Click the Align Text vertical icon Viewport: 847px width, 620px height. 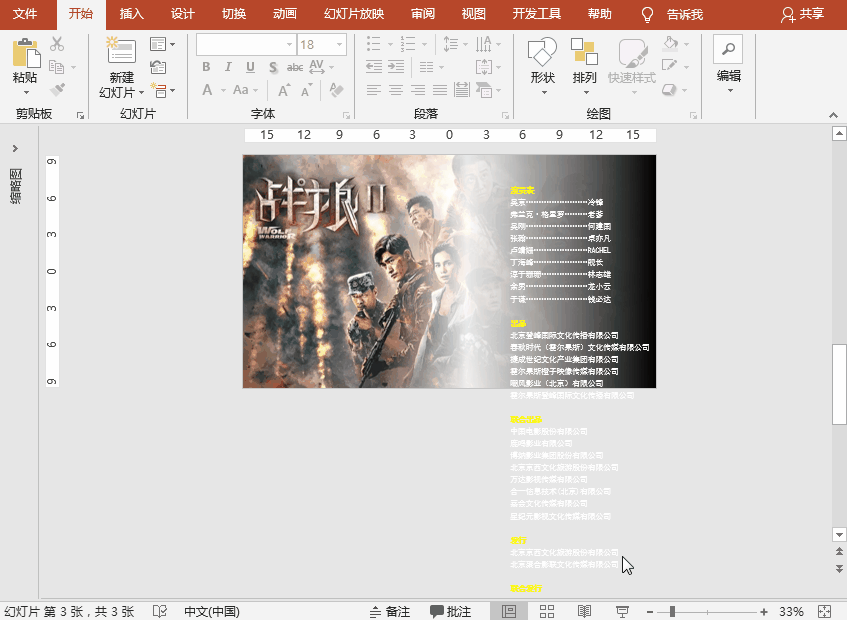[483, 67]
